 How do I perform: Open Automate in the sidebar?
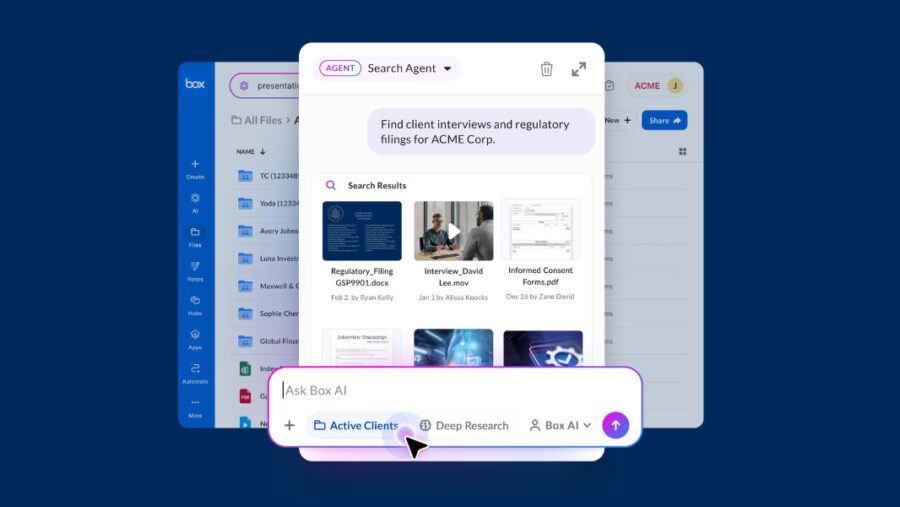[195, 373]
